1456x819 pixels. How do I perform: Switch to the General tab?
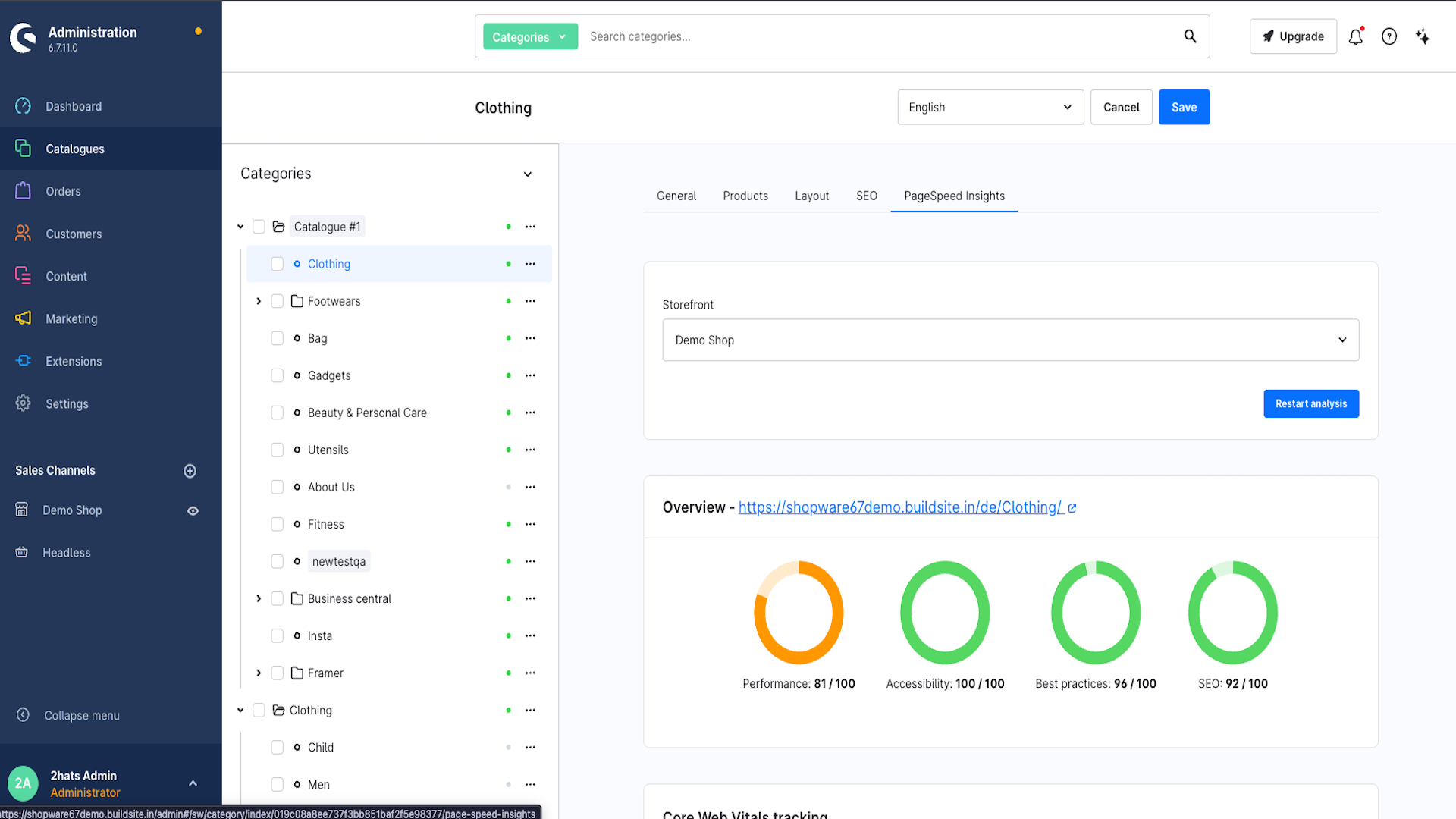point(676,196)
